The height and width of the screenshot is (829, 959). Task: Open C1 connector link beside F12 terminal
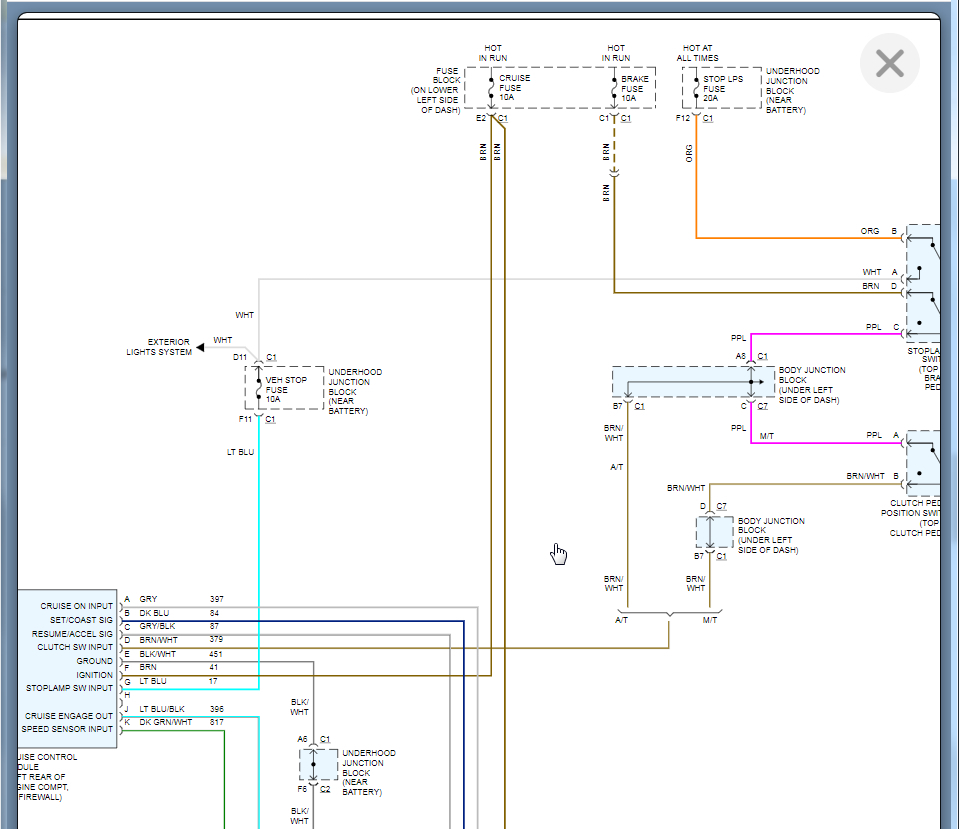click(x=708, y=119)
